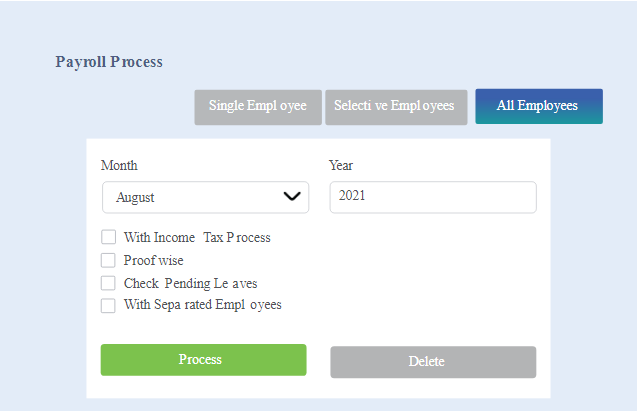This screenshot has width=638, height=416.
Task: Click the Check Pending Leaves label text
Action: pyautogui.click(x=191, y=283)
